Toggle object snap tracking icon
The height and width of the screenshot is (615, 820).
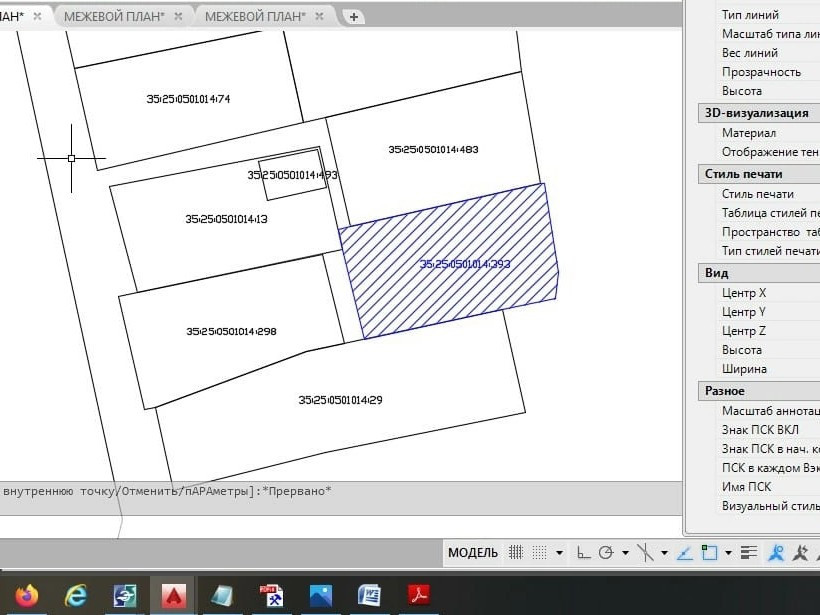pos(685,552)
